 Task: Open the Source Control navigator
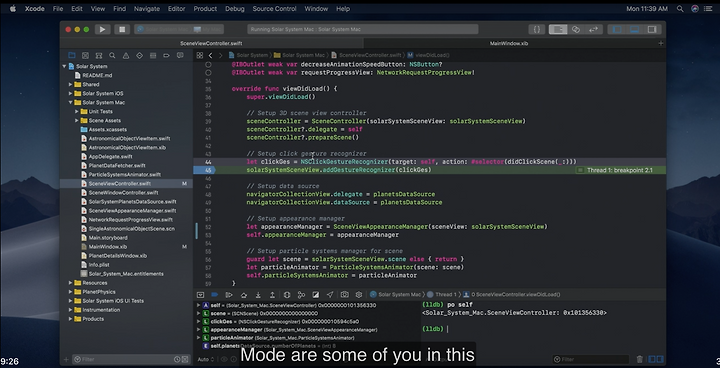tap(85, 55)
